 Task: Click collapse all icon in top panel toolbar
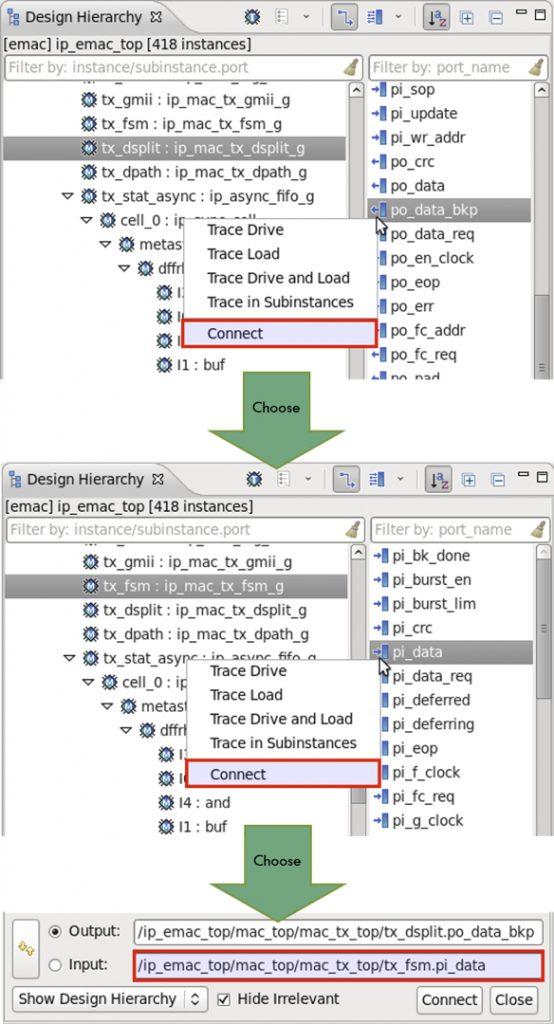[x=497, y=18]
